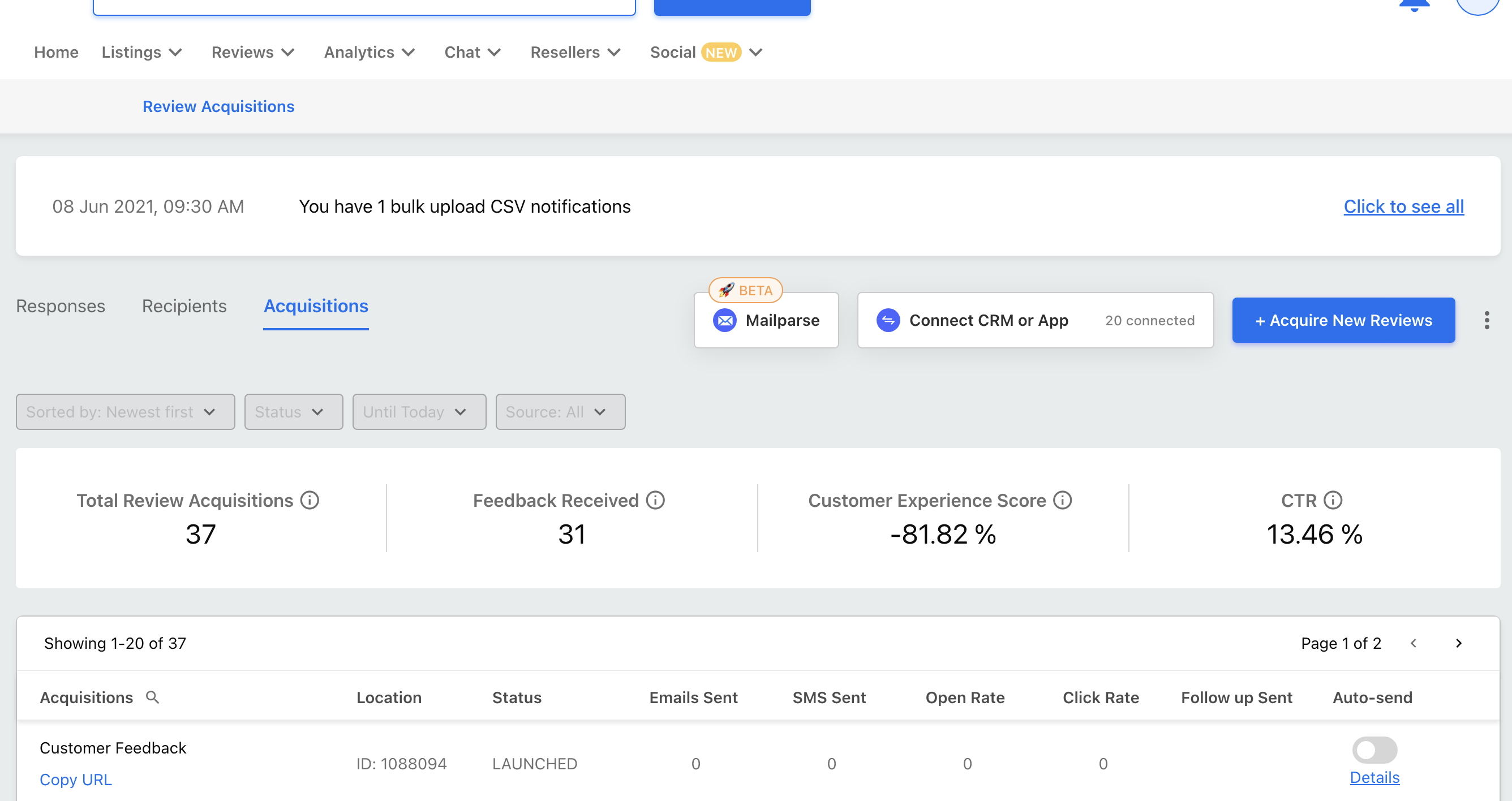The width and height of the screenshot is (1512, 801).
Task: Go to next page arrow
Action: pos(1459,643)
